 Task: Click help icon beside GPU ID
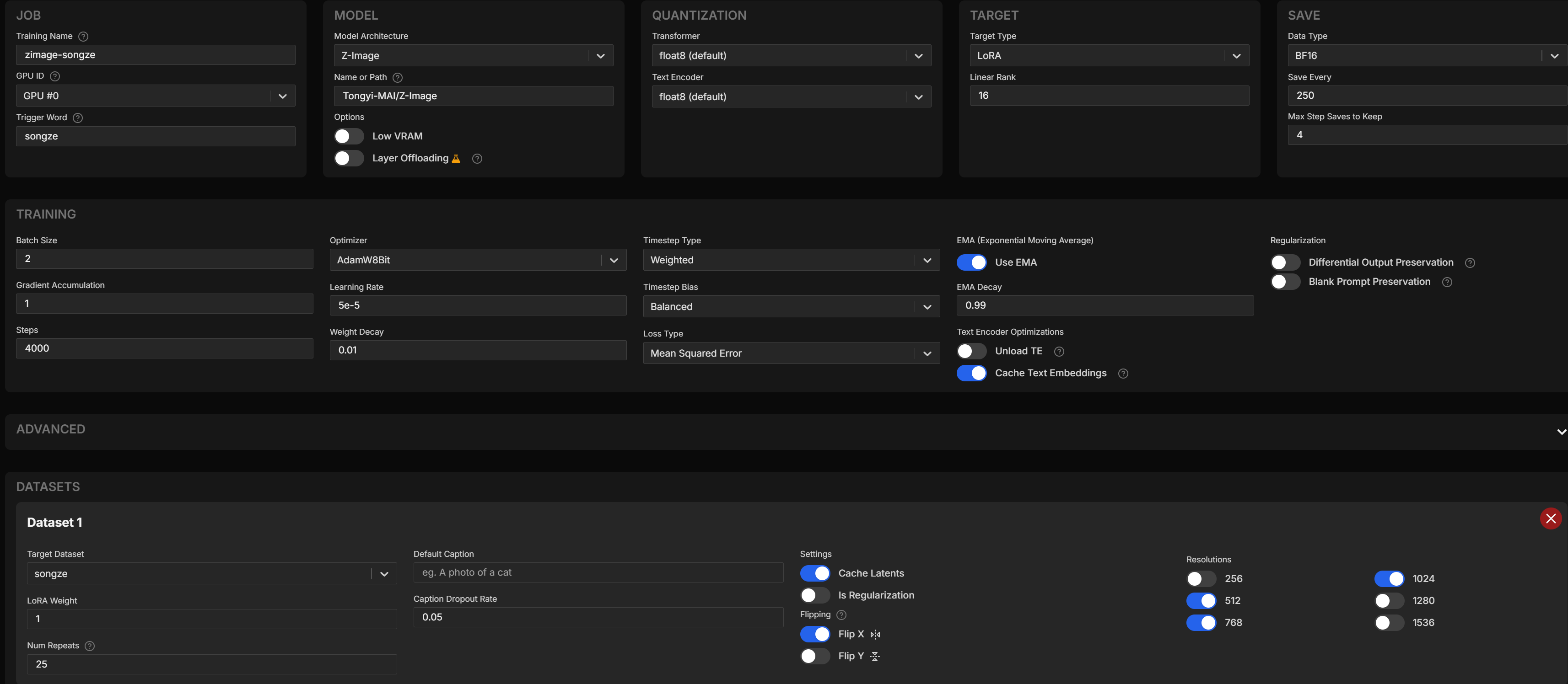tap(55, 77)
